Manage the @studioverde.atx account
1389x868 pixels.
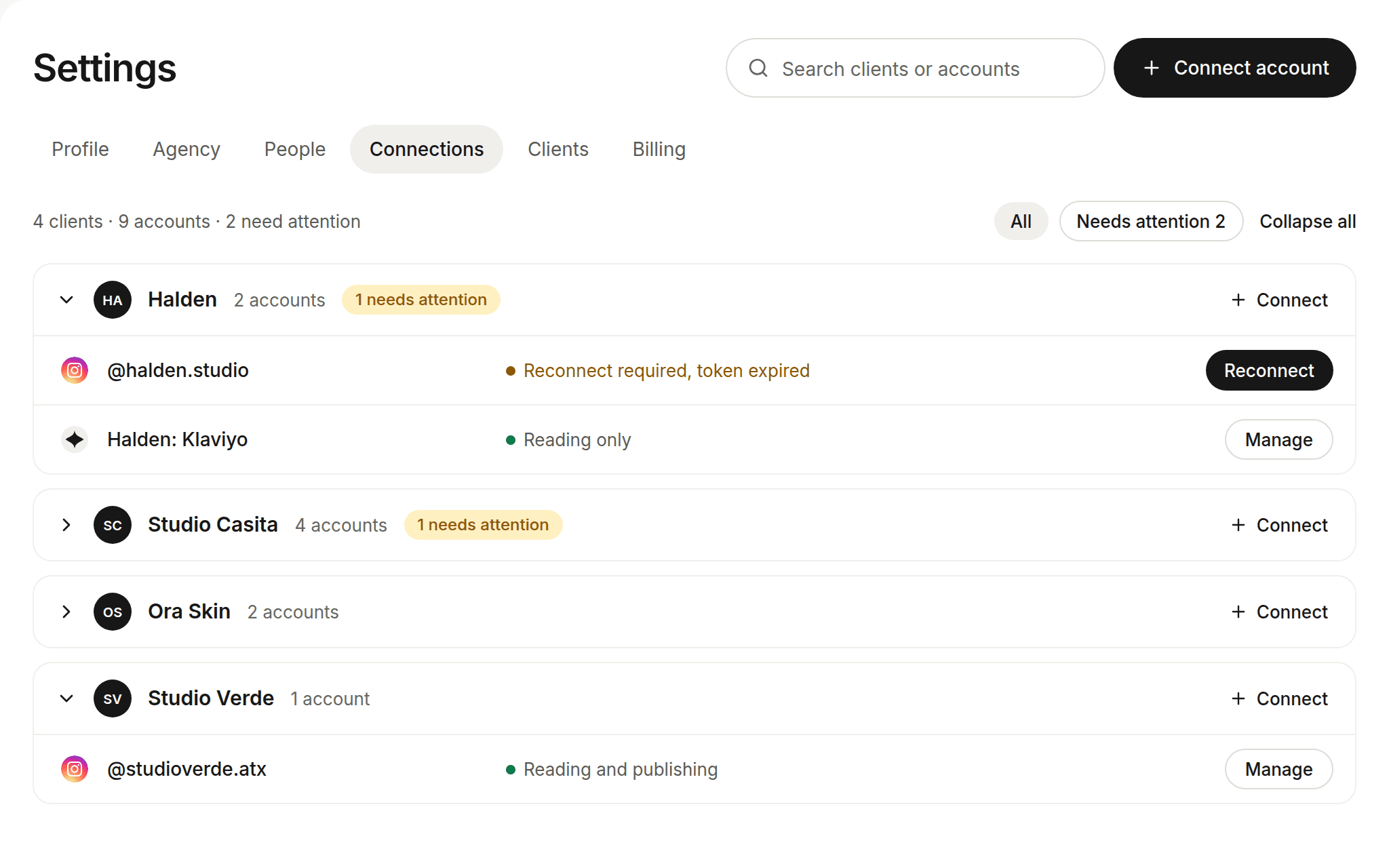point(1278,769)
